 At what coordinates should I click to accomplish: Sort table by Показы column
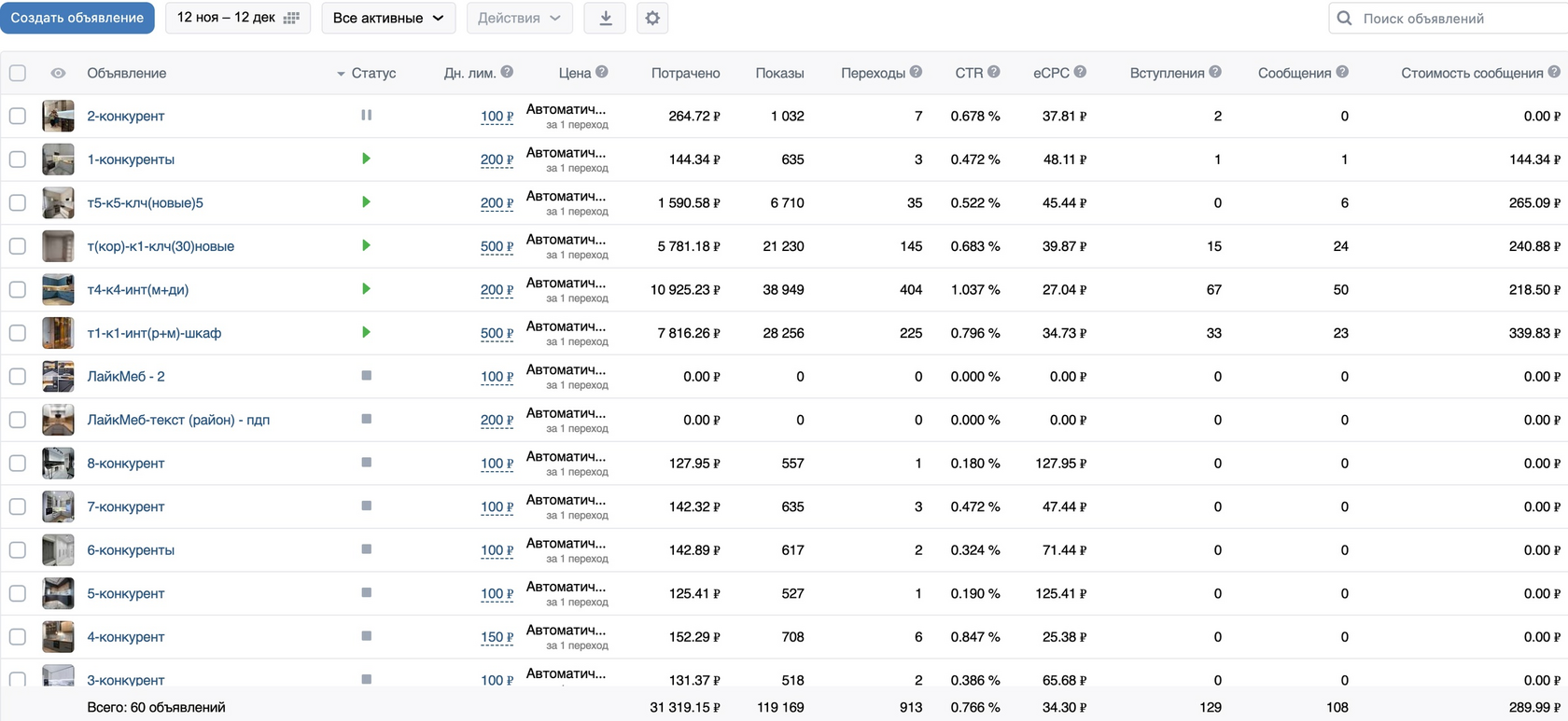[779, 73]
